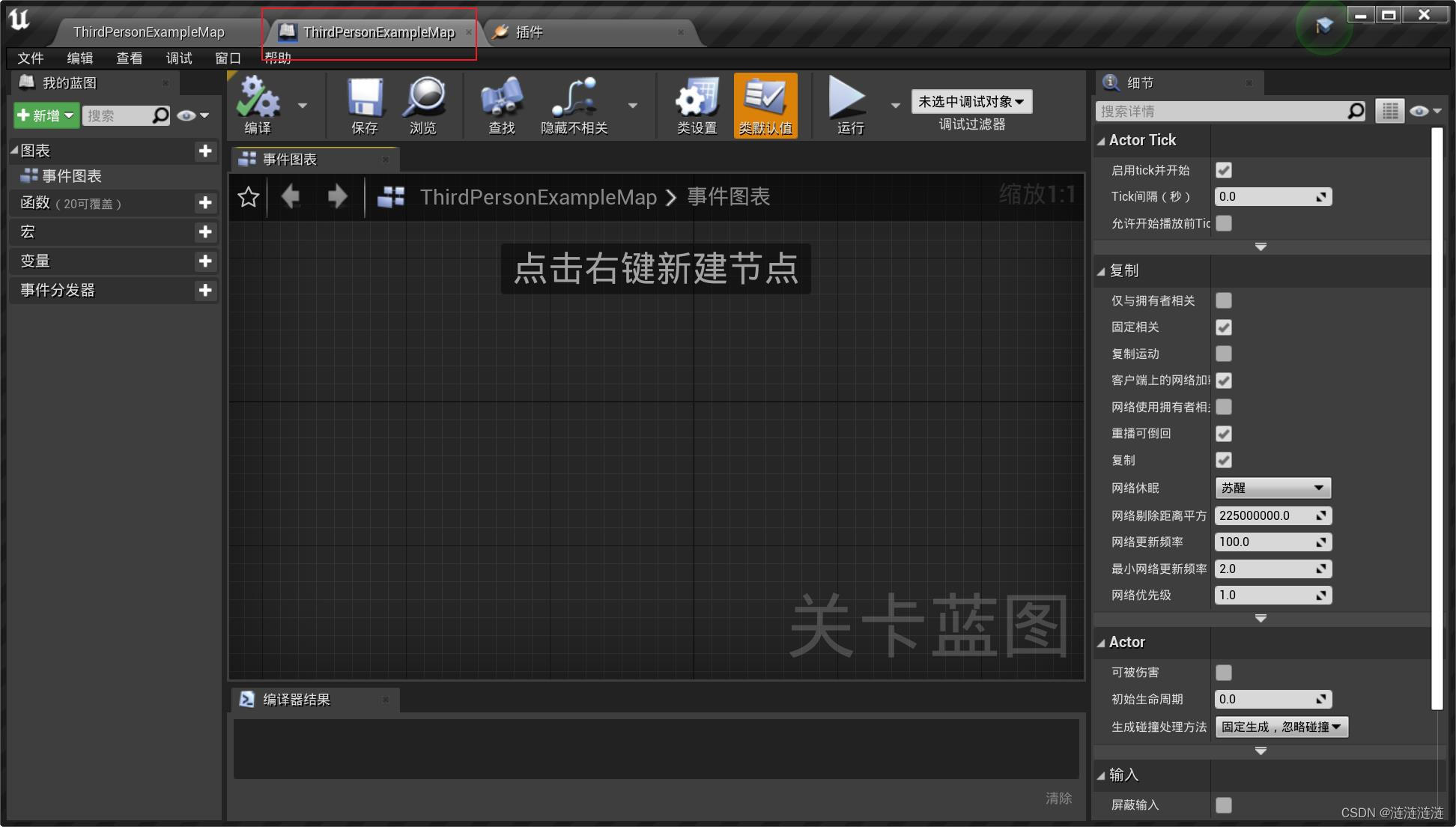Image resolution: width=1456 pixels, height=827 pixels.
Task: Toggle 重播可倒回 checkbox
Action: coord(1224,433)
